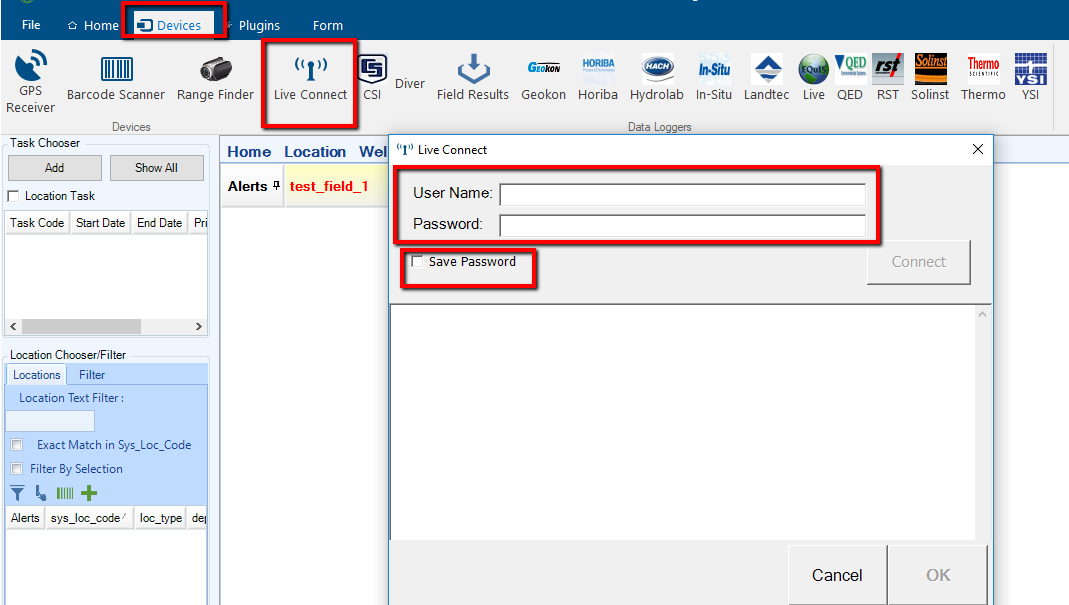
Task: Select the Hydrolab data logger
Action: pos(657,78)
